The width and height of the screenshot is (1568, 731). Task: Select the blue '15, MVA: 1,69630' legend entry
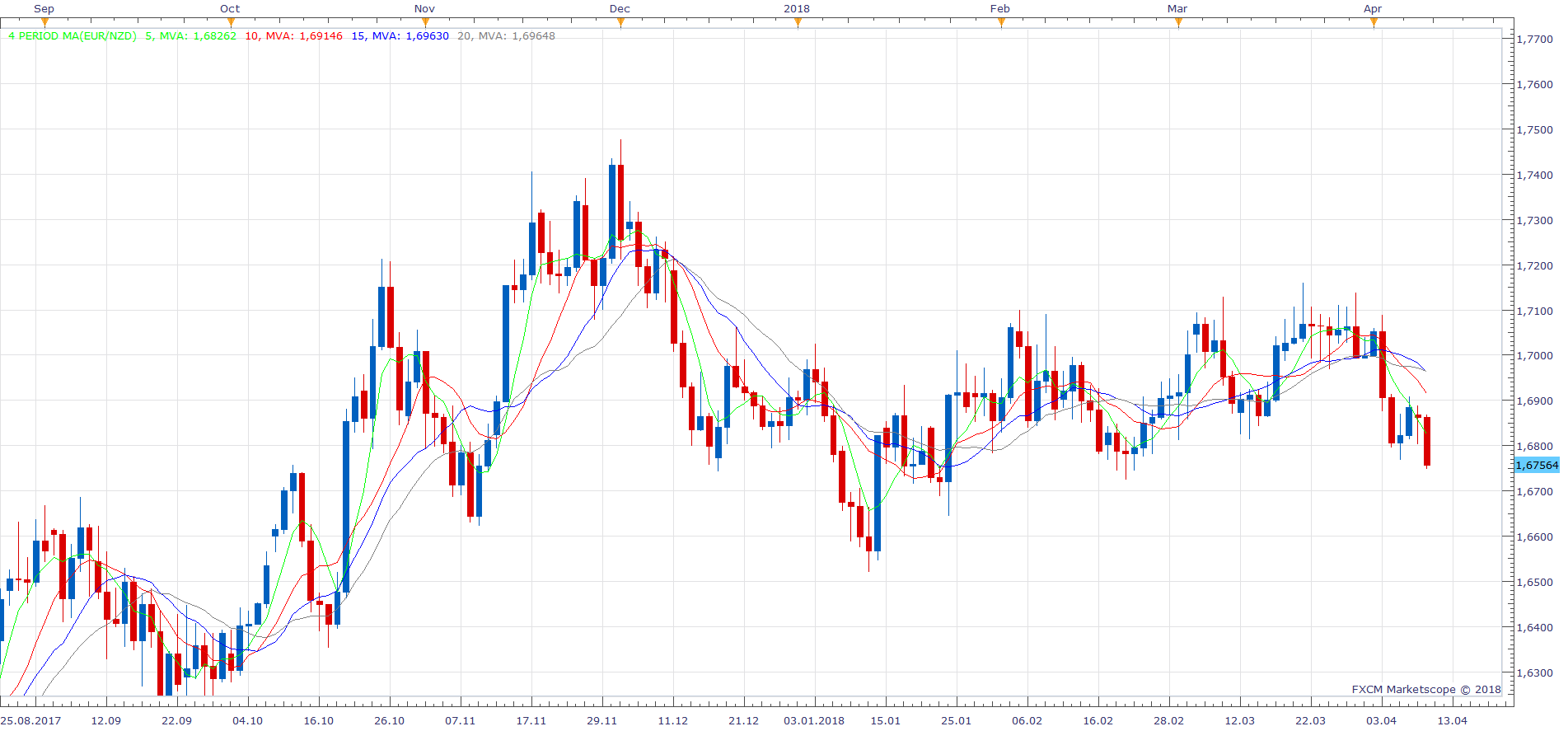[400, 36]
